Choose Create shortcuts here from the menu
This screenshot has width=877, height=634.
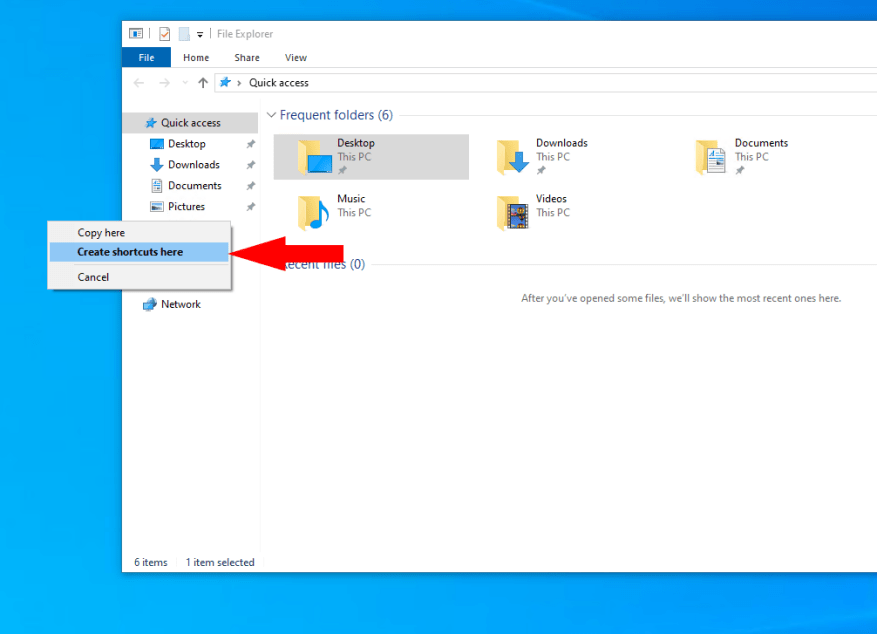[x=130, y=251]
